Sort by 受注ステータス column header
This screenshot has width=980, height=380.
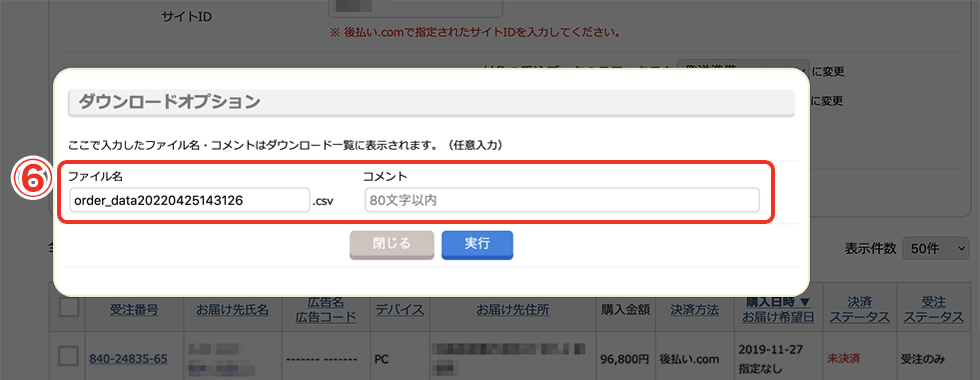[x=933, y=309]
